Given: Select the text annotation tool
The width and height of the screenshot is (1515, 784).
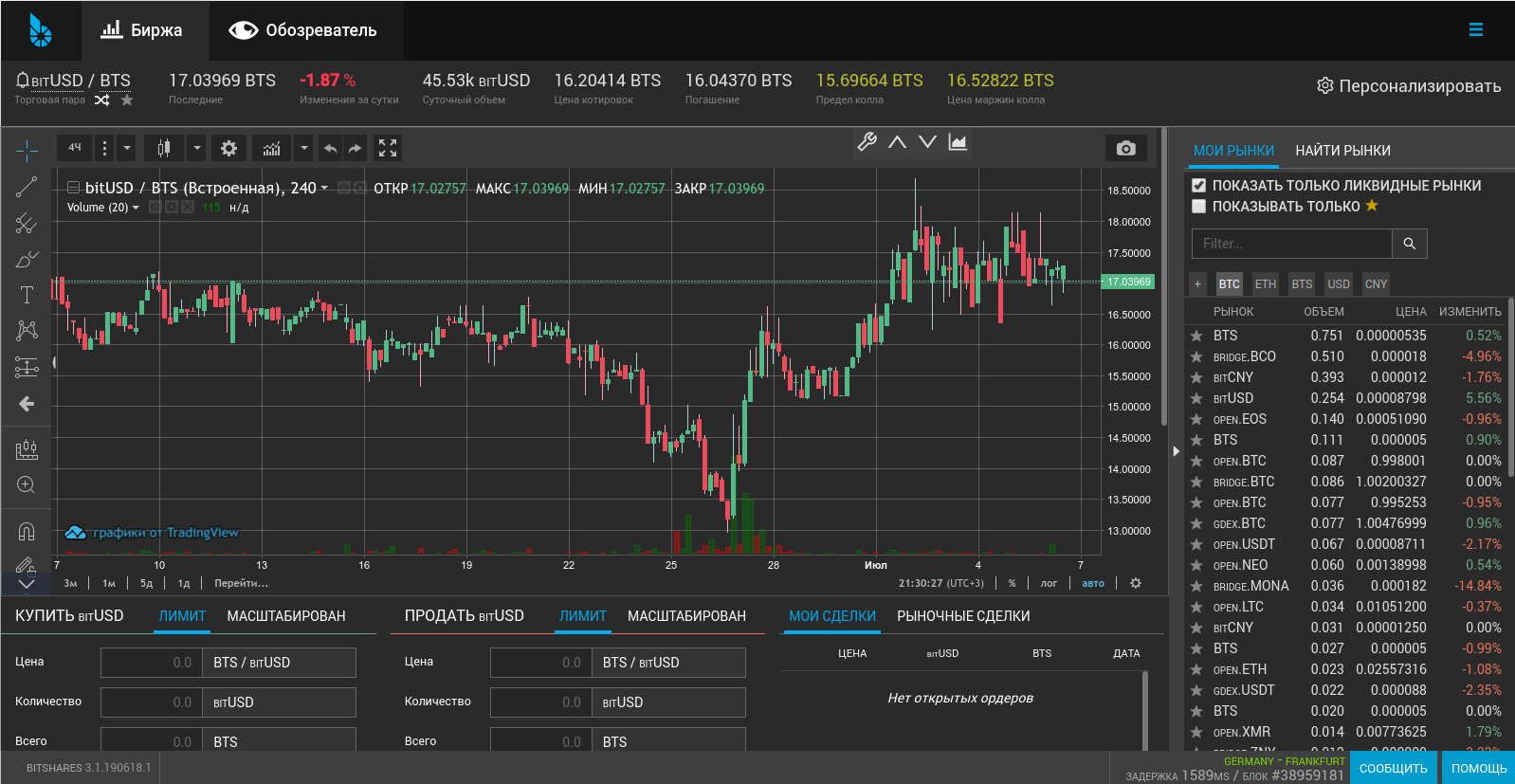Looking at the screenshot, I should click(27, 295).
